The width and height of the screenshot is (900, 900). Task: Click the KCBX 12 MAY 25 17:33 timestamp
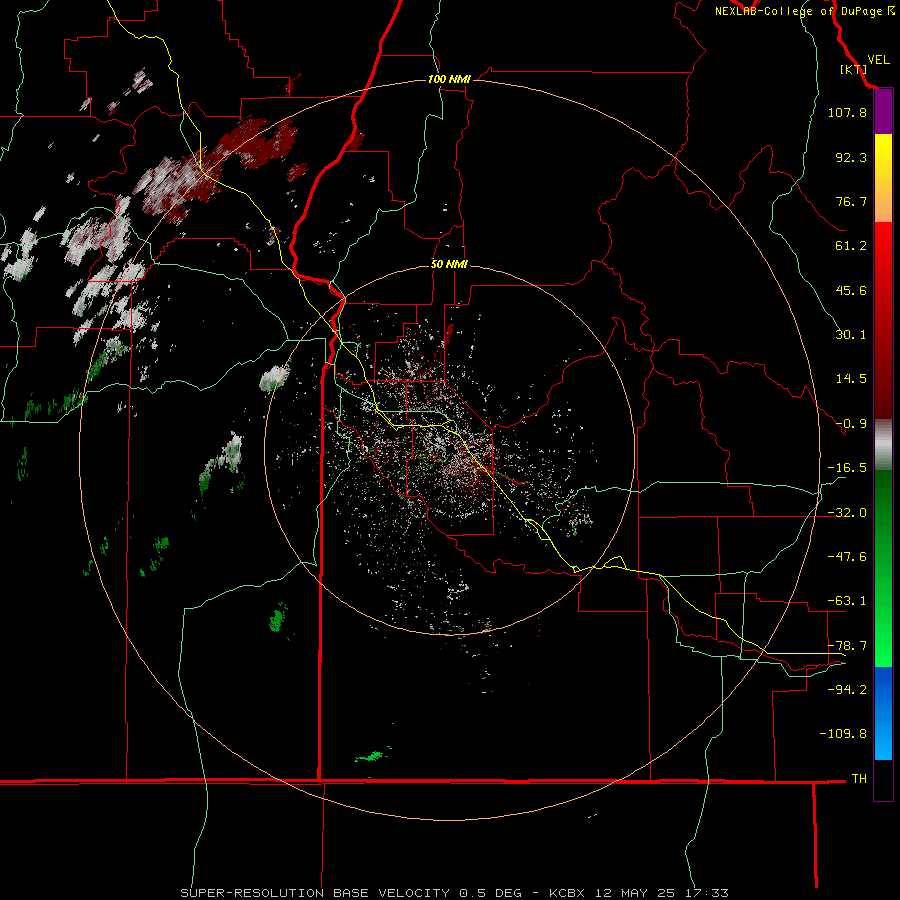(x=639, y=893)
